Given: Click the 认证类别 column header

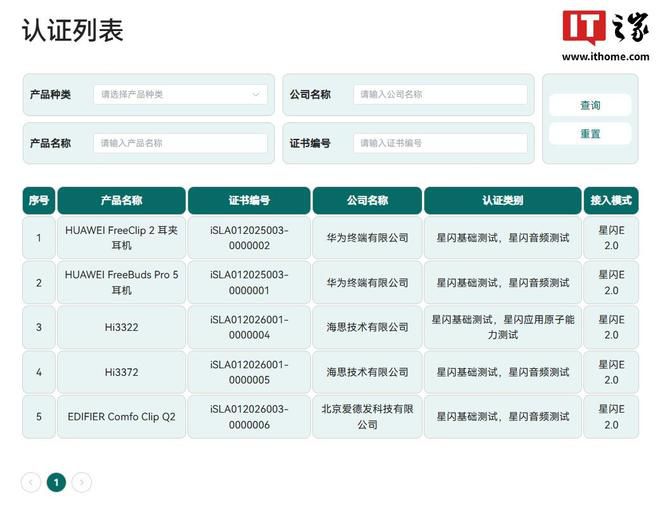Looking at the screenshot, I should click(x=503, y=200).
